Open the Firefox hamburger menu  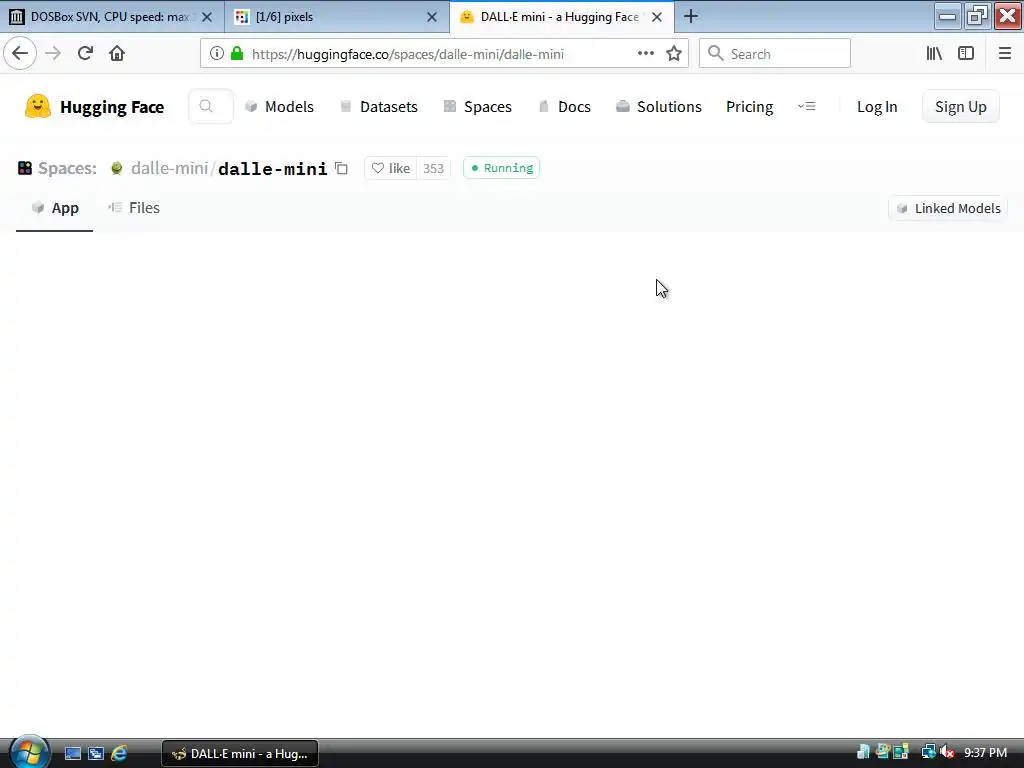click(1004, 54)
